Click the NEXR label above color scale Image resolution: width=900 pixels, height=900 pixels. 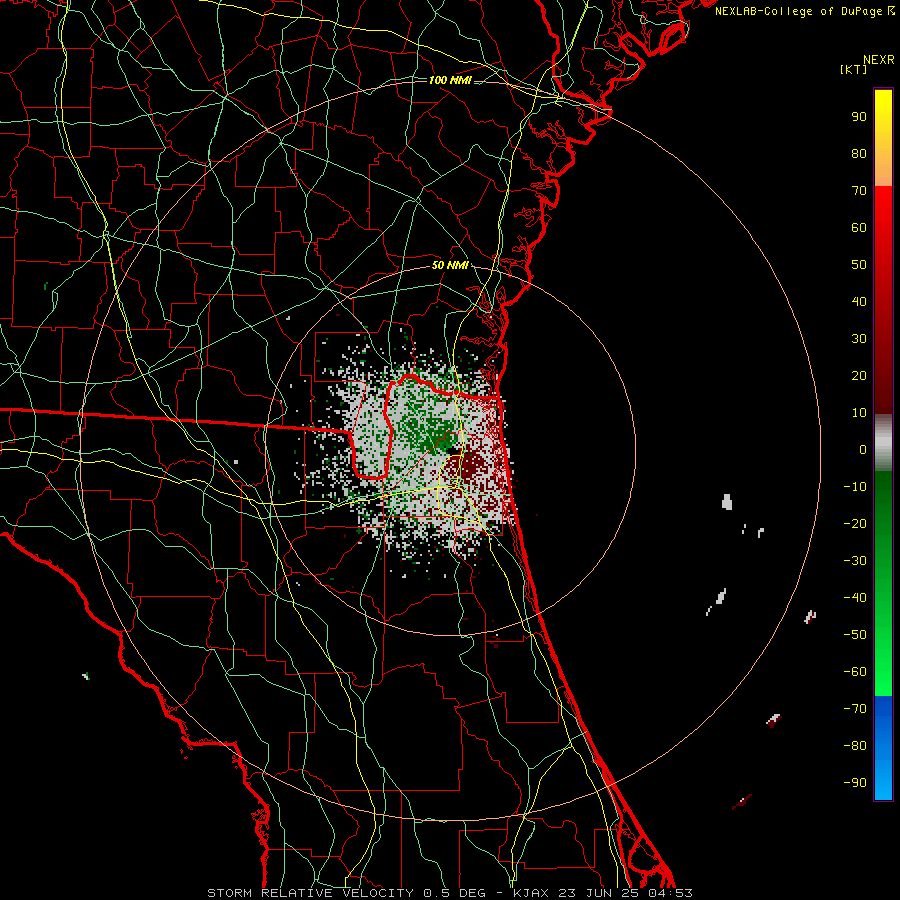(x=878, y=60)
